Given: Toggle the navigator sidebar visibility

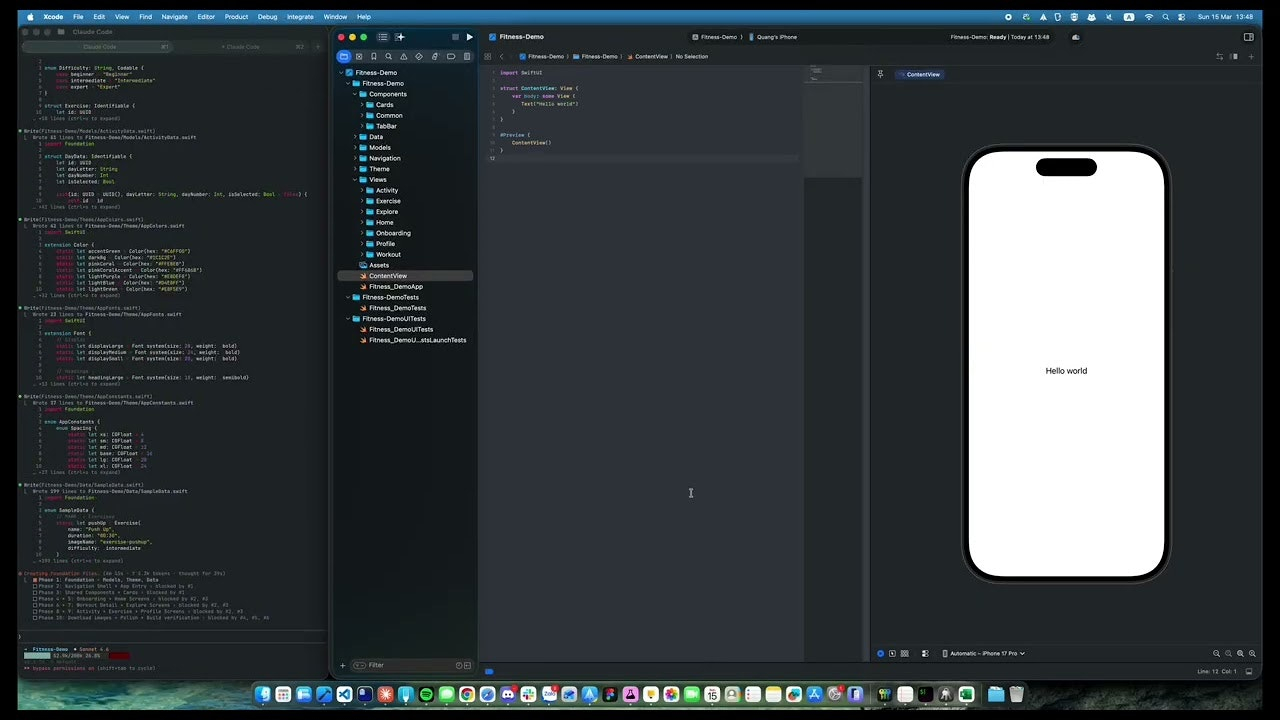Looking at the screenshot, I should pos(382,37).
